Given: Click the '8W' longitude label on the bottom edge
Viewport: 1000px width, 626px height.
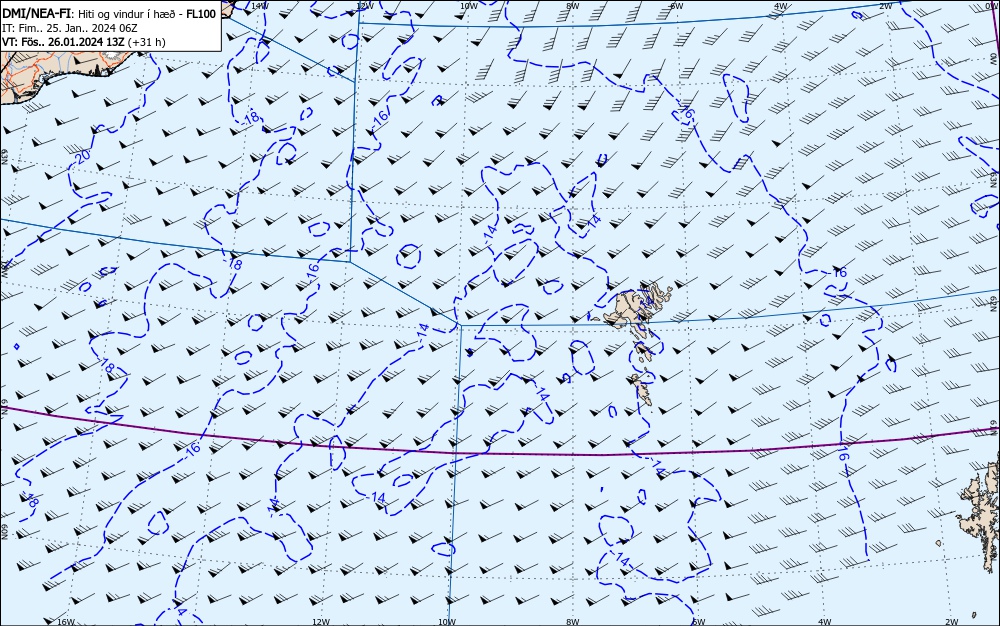Looking at the screenshot, I should 573,622.
